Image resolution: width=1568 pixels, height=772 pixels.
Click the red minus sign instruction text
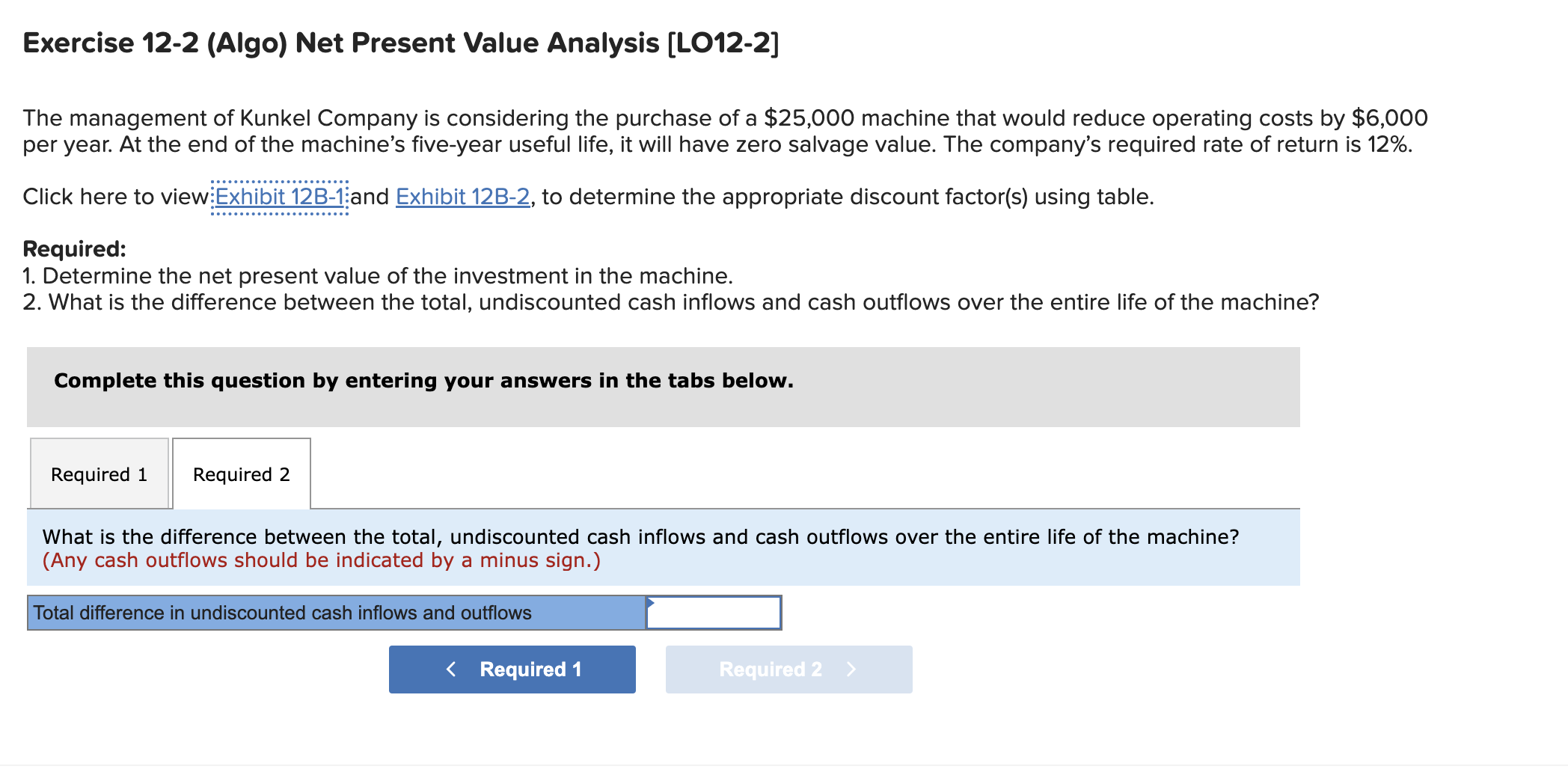(320, 559)
